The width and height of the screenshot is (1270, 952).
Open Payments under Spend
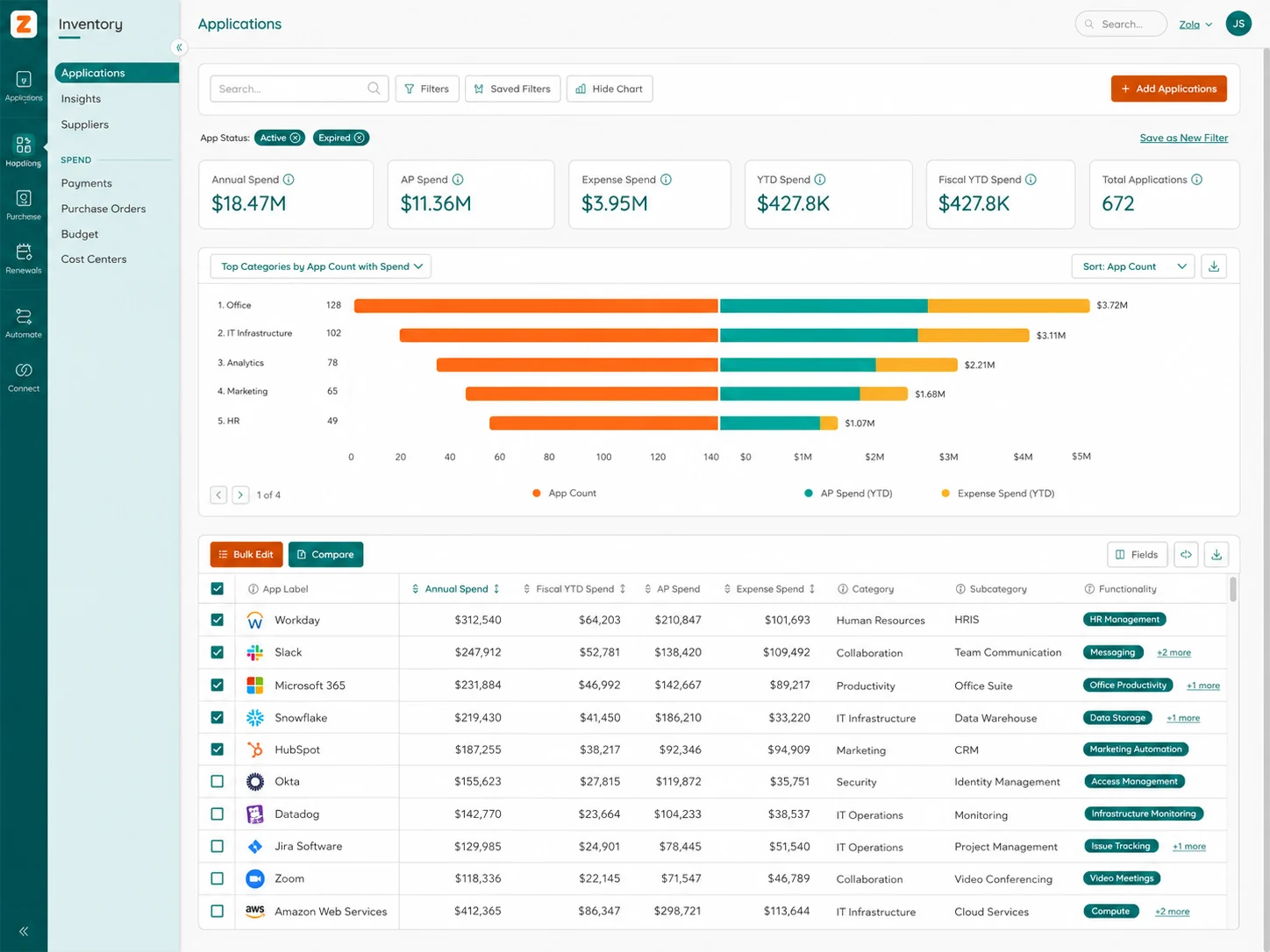pos(87,183)
